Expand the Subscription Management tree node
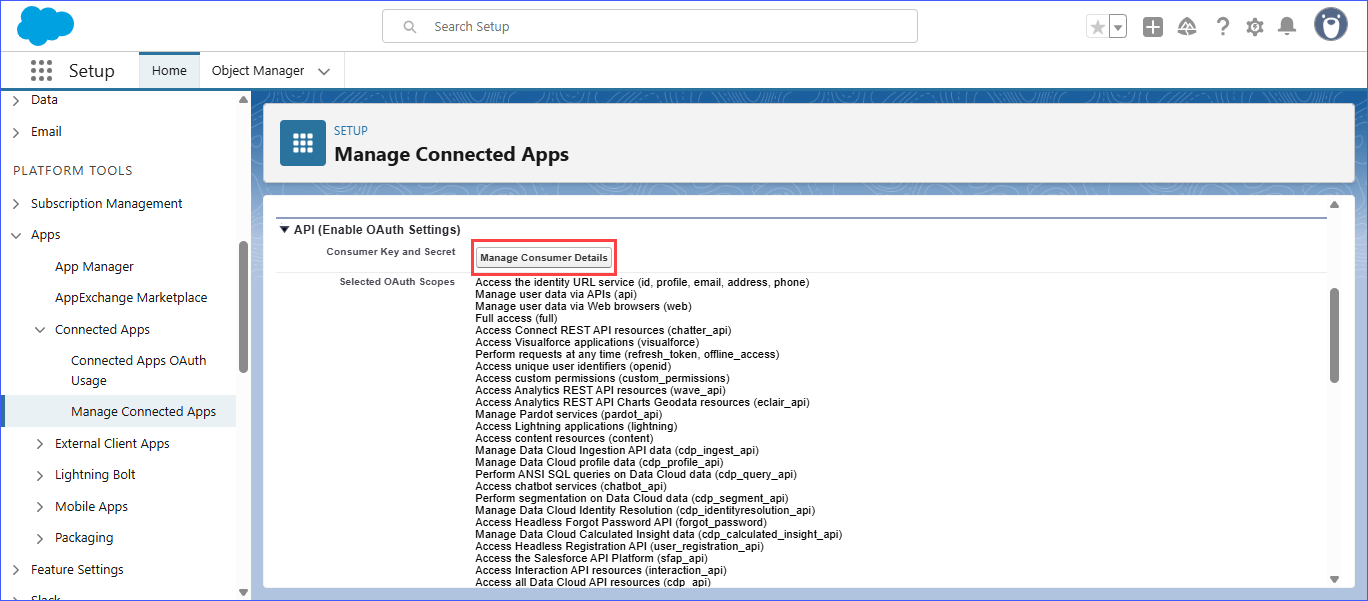 16,204
